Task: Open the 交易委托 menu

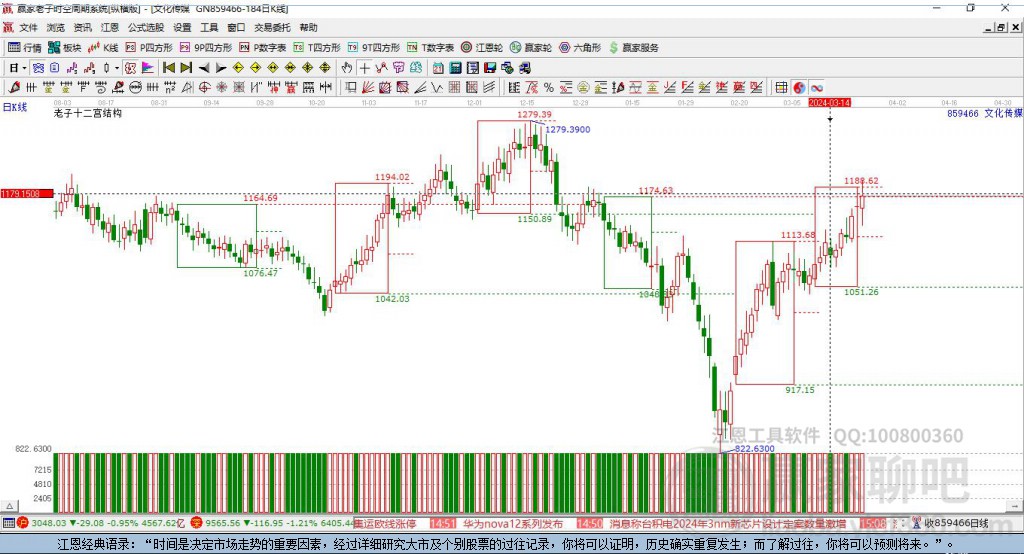Action: click(272, 27)
